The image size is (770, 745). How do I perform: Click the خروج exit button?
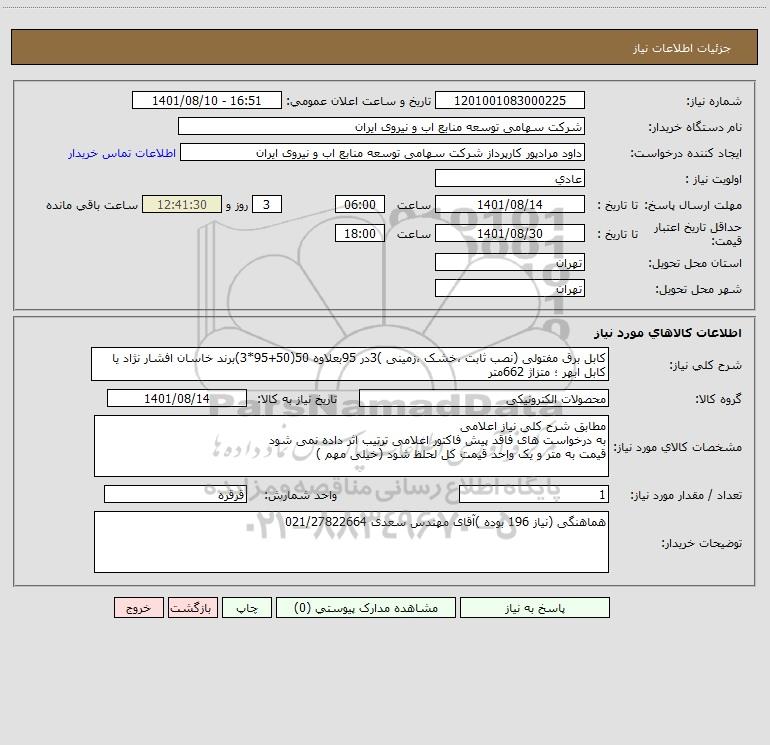138,608
